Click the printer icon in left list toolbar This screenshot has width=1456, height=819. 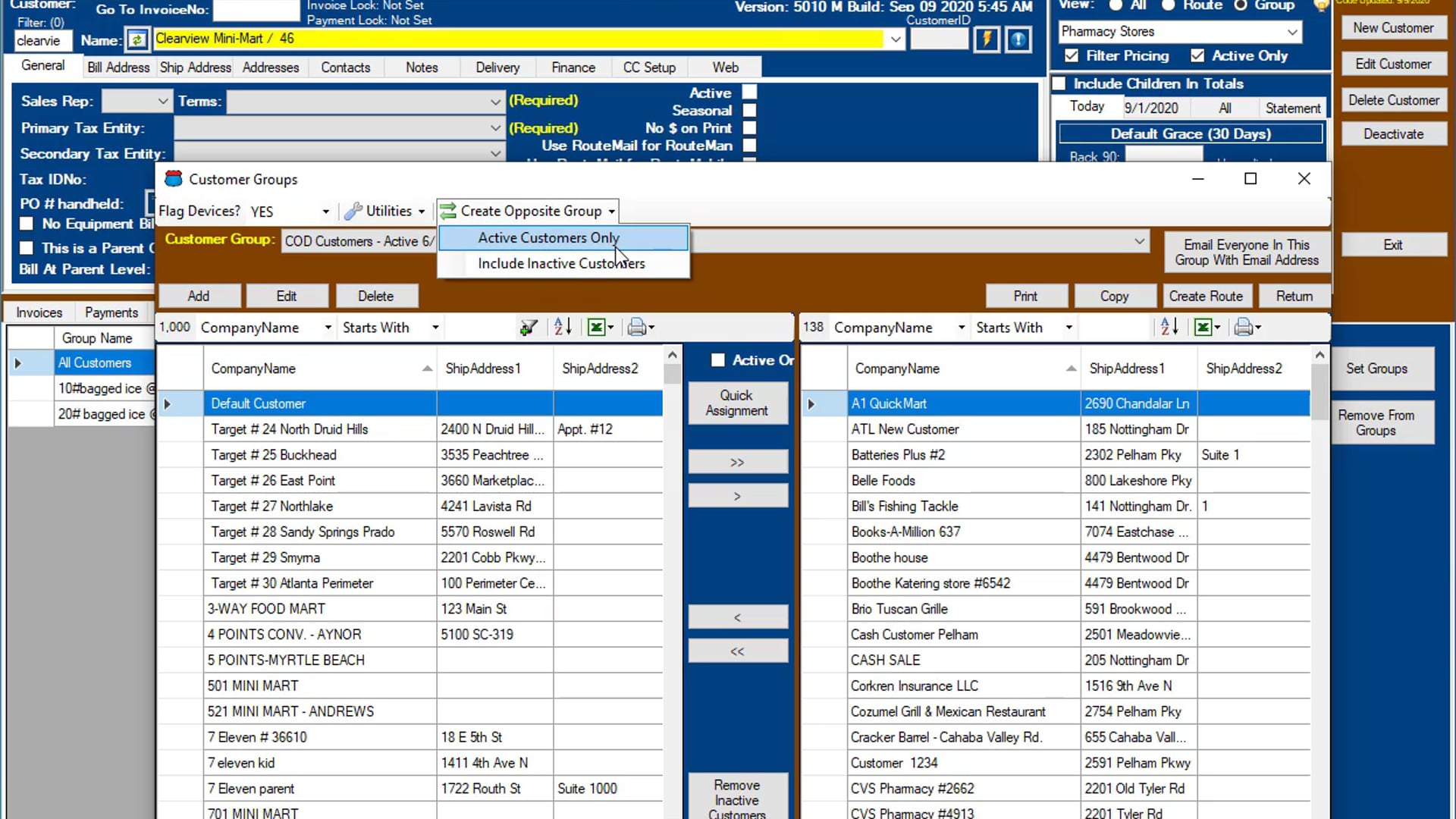[x=636, y=328]
